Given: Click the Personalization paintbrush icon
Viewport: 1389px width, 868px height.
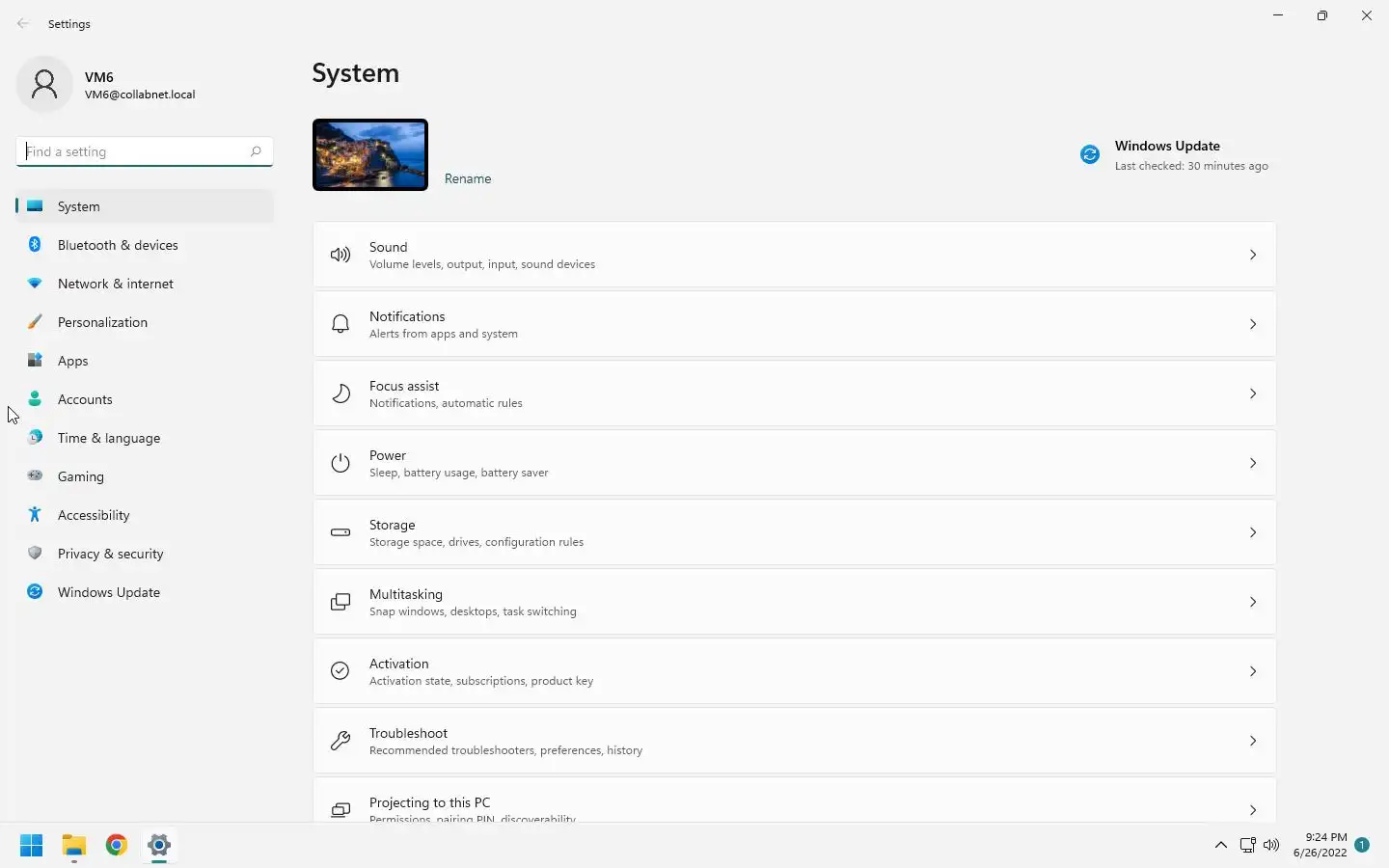Looking at the screenshot, I should [35, 322].
